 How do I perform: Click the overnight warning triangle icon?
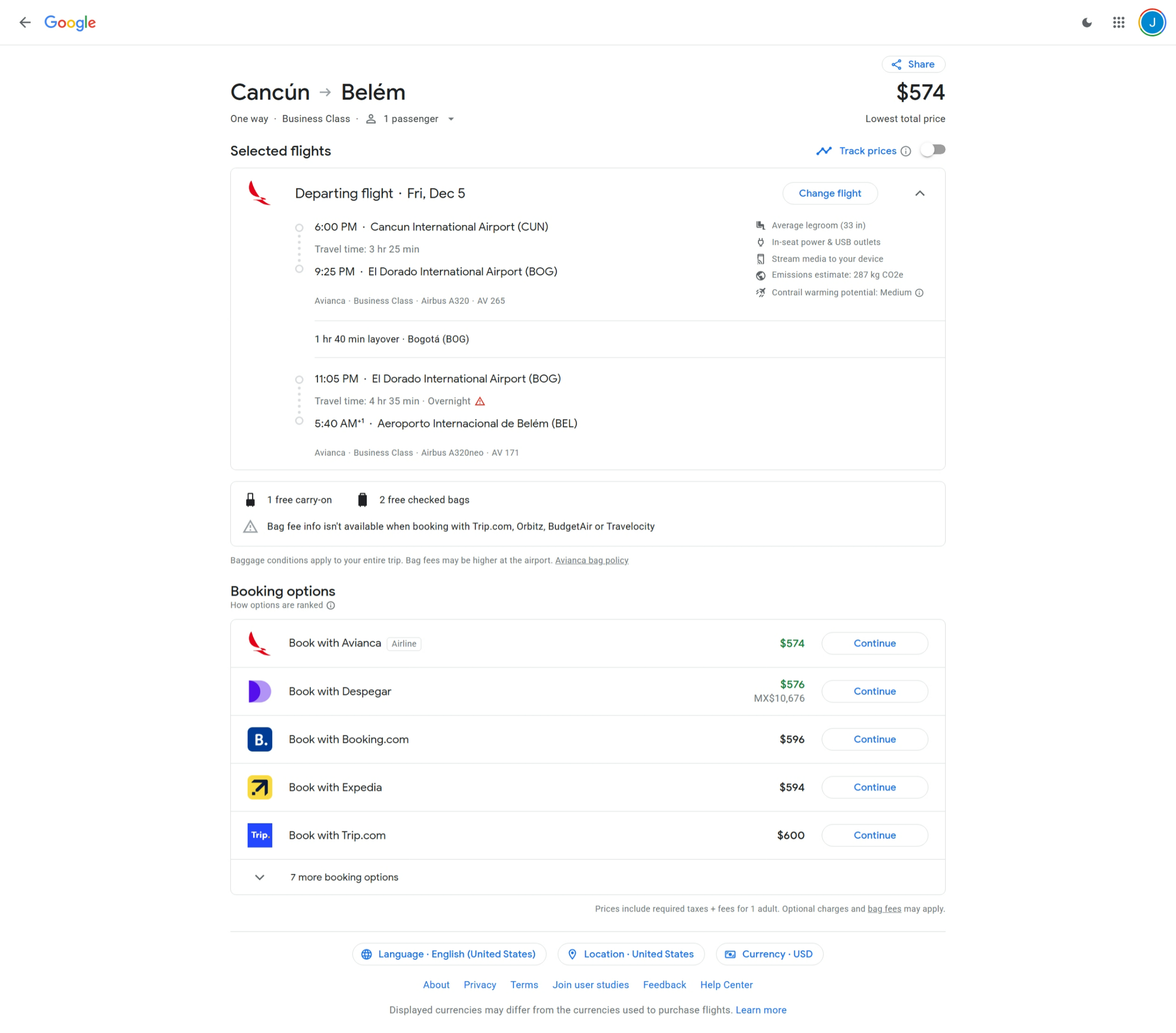point(480,401)
